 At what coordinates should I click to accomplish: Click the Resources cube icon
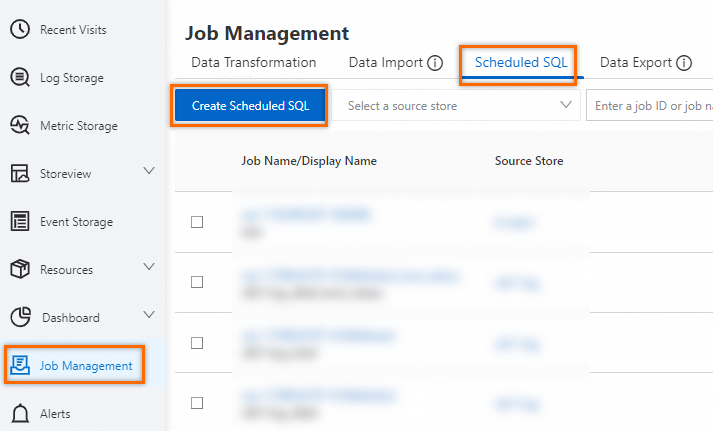click(20, 269)
